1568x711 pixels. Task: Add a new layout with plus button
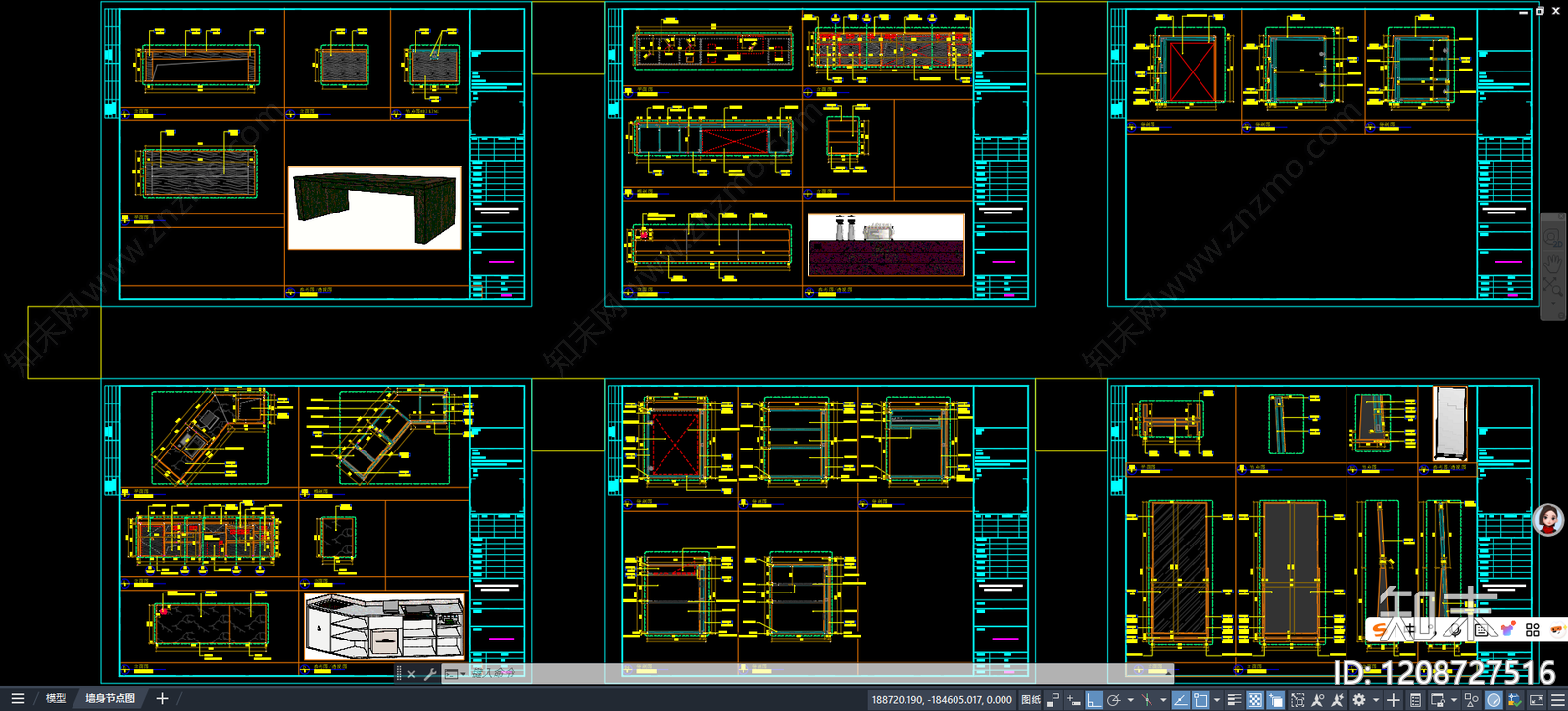coord(163,699)
